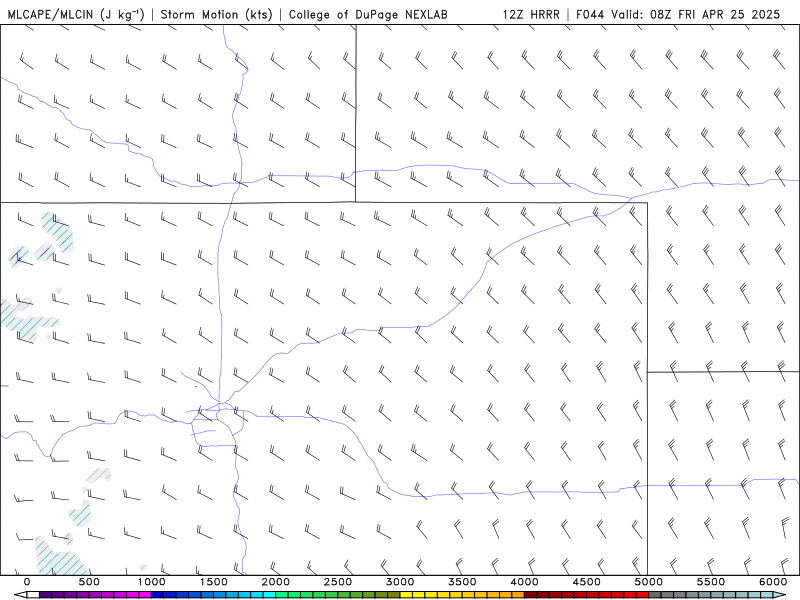
Task: Select the 5000 value on the color scale
Action: [x=648, y=582]
